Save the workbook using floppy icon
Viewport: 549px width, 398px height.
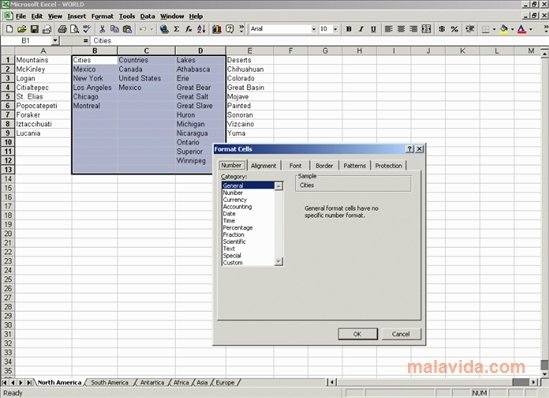click(x=34, y=29)
